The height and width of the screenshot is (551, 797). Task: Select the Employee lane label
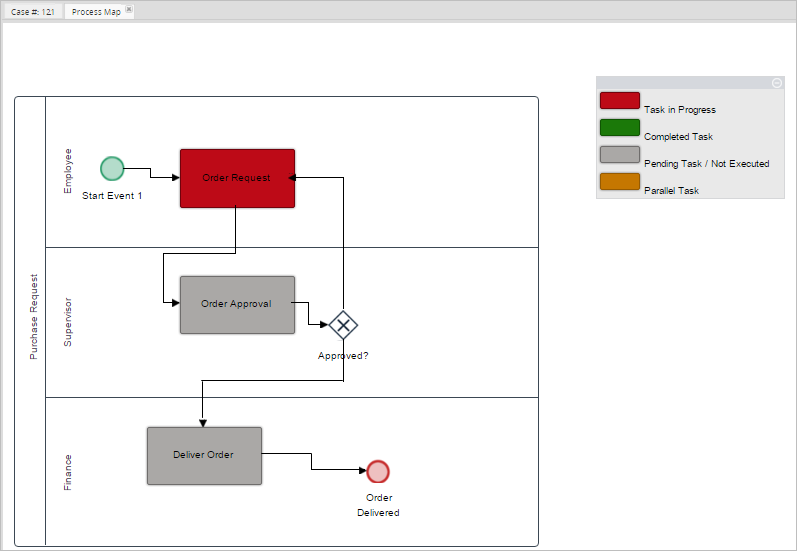(x=68, y=171)
